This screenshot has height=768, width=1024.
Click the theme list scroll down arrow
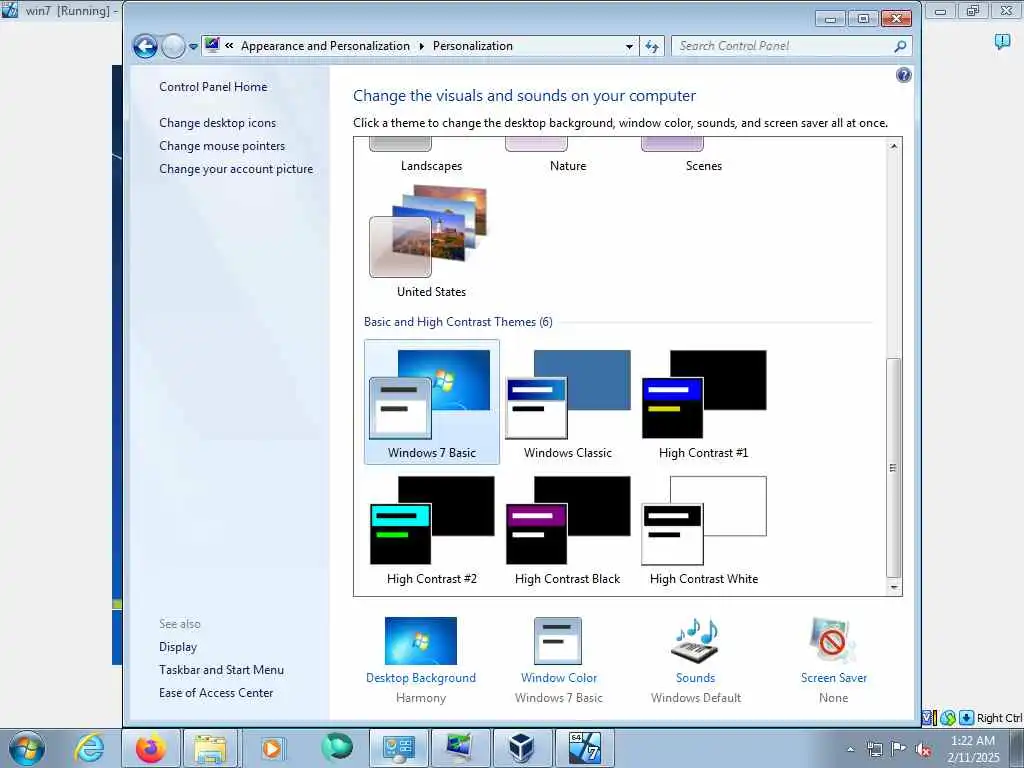pyautogui.click(x=893, y=587)
